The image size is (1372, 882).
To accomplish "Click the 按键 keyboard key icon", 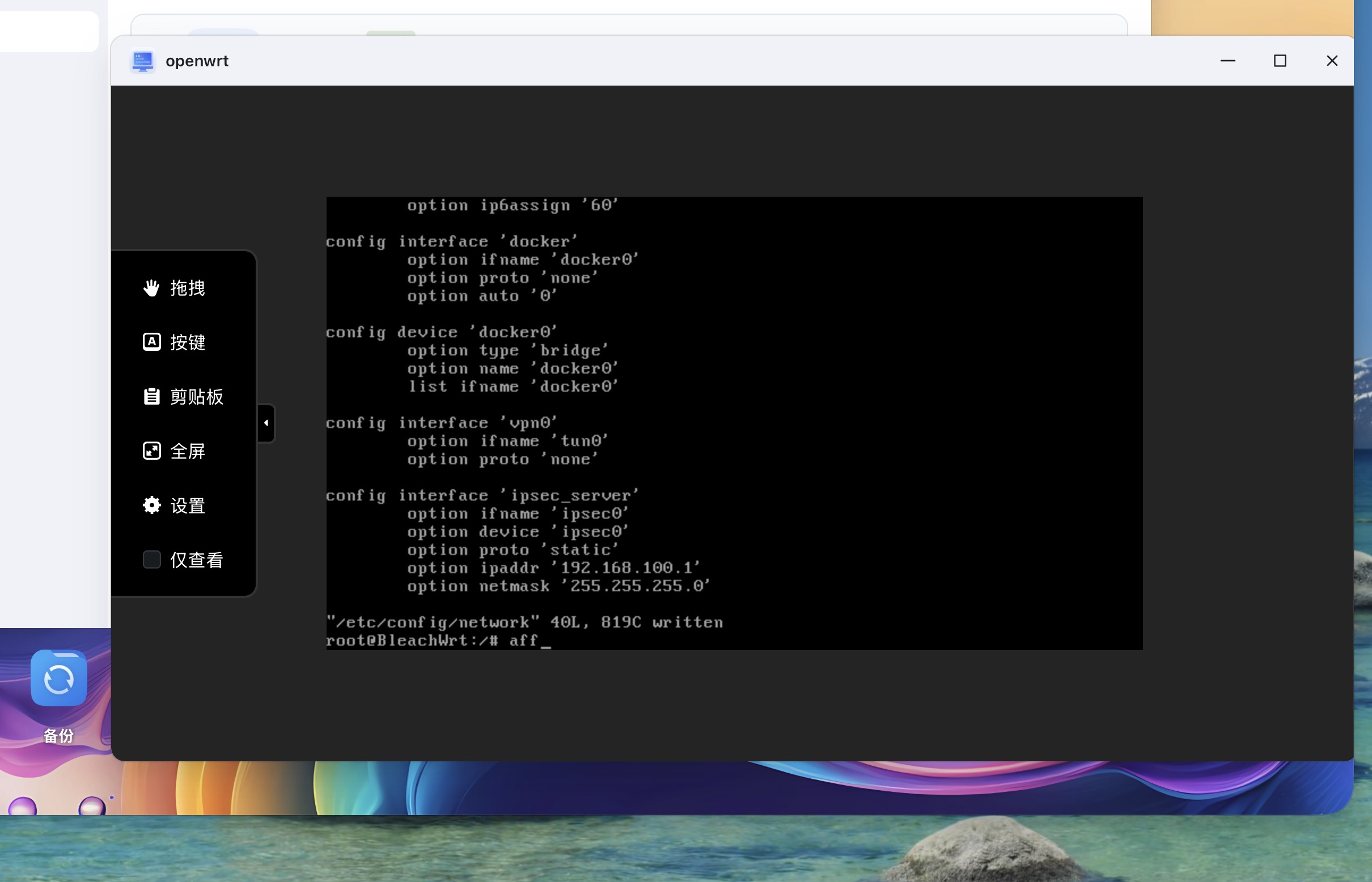I will 151,342.
